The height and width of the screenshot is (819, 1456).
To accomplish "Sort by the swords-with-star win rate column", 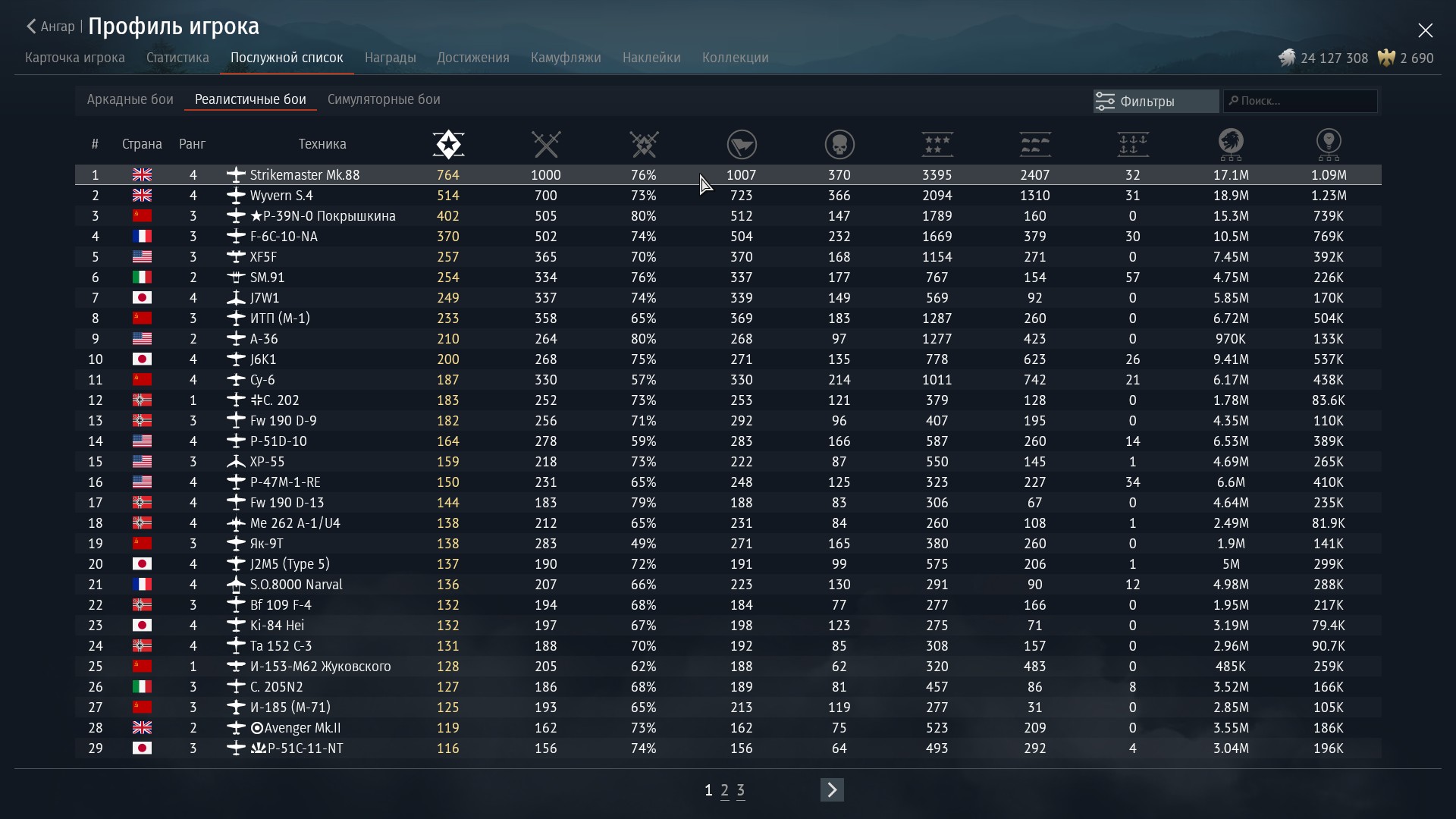I will click(x=644, y=144).
